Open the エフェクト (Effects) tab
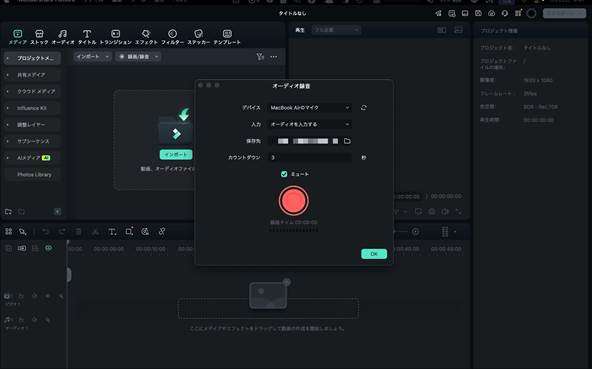Screen dimensions: 592x369 (146, 37)
